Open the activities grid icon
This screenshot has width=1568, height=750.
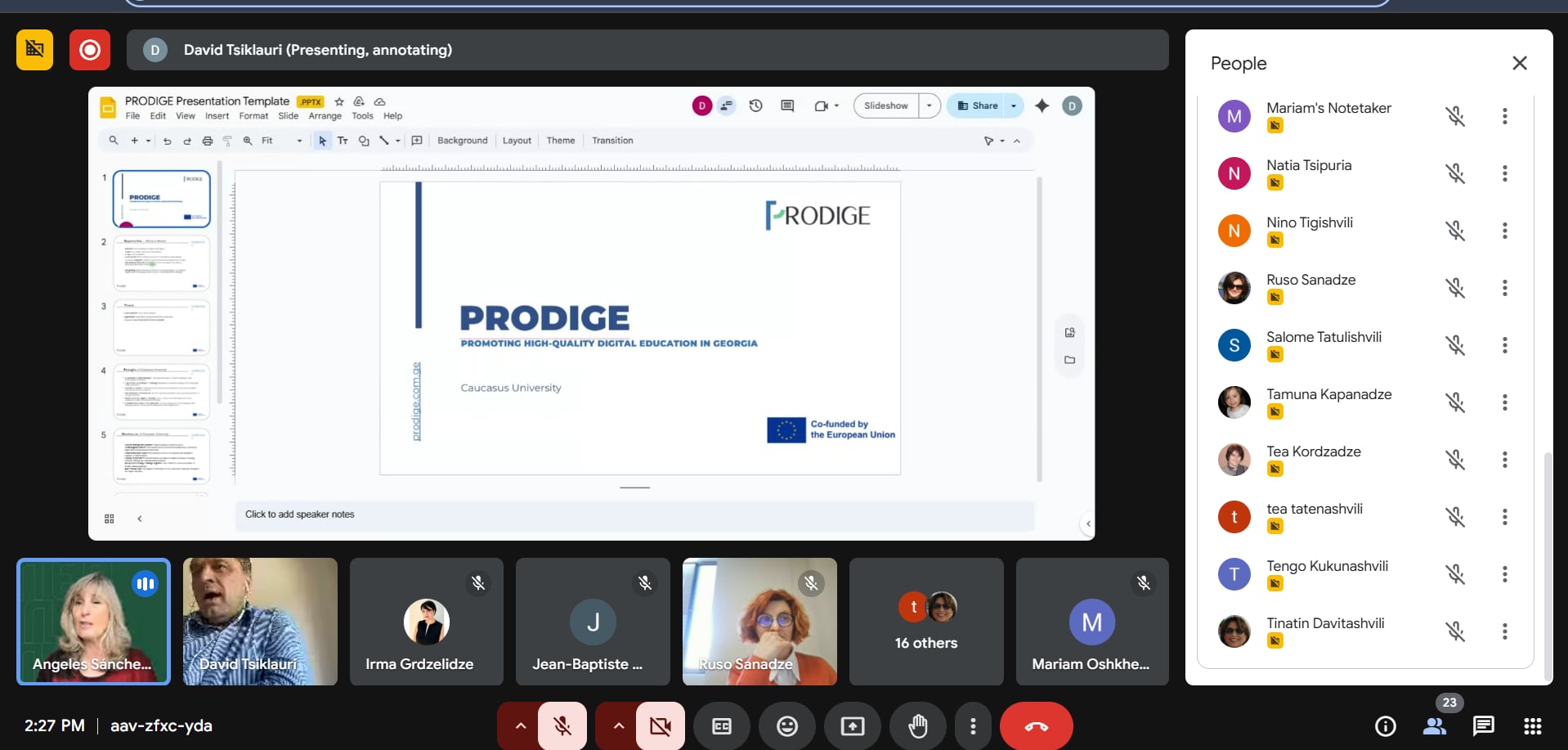1533,726
